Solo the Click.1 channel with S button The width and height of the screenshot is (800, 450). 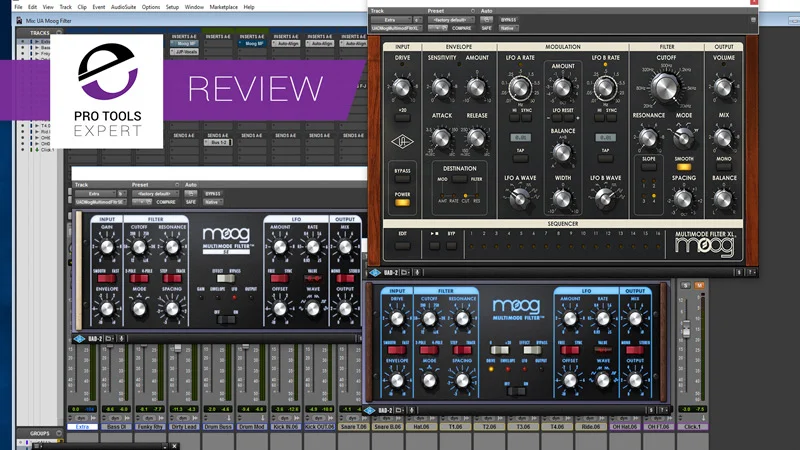686,285
